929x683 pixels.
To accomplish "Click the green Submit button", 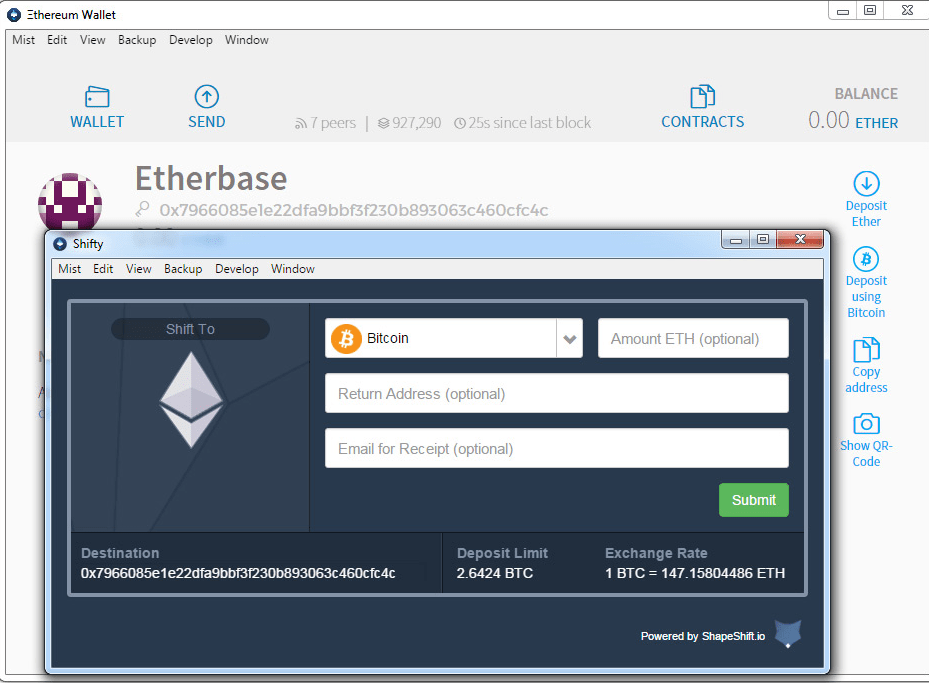I will [x=754, y=500].
